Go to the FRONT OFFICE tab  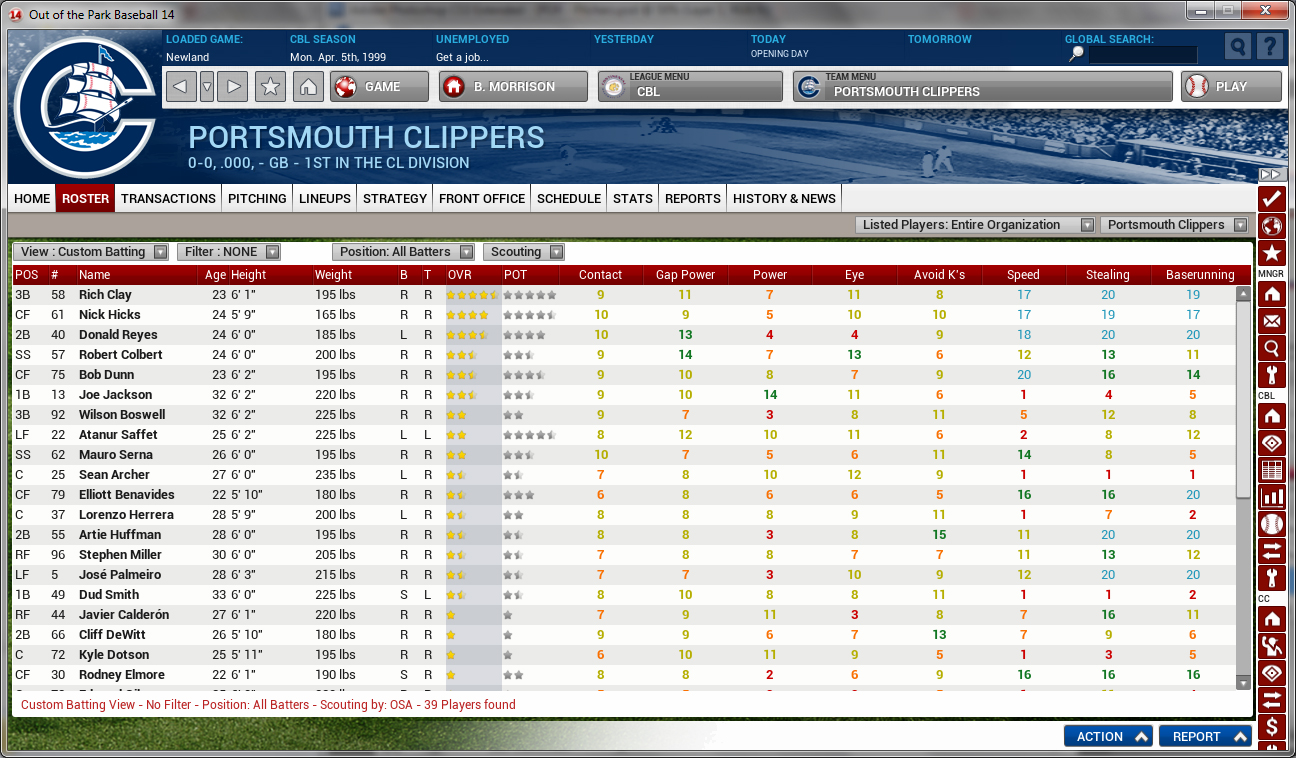point(481,198)
